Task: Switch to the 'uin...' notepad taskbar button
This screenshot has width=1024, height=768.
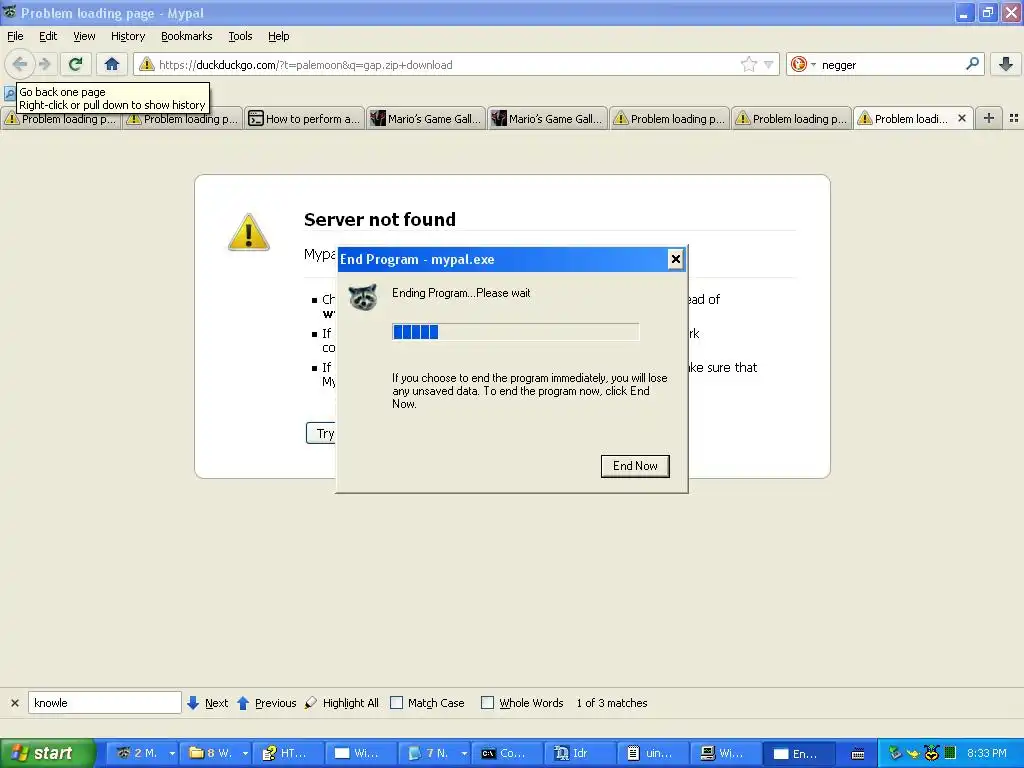Action: 654,753
